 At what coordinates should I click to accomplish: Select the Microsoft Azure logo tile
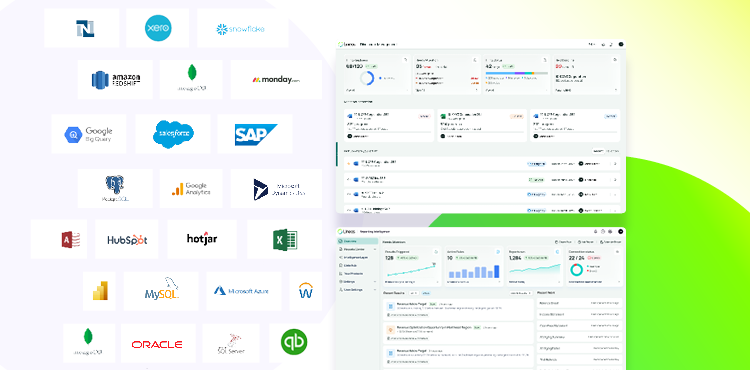(244, 291)
